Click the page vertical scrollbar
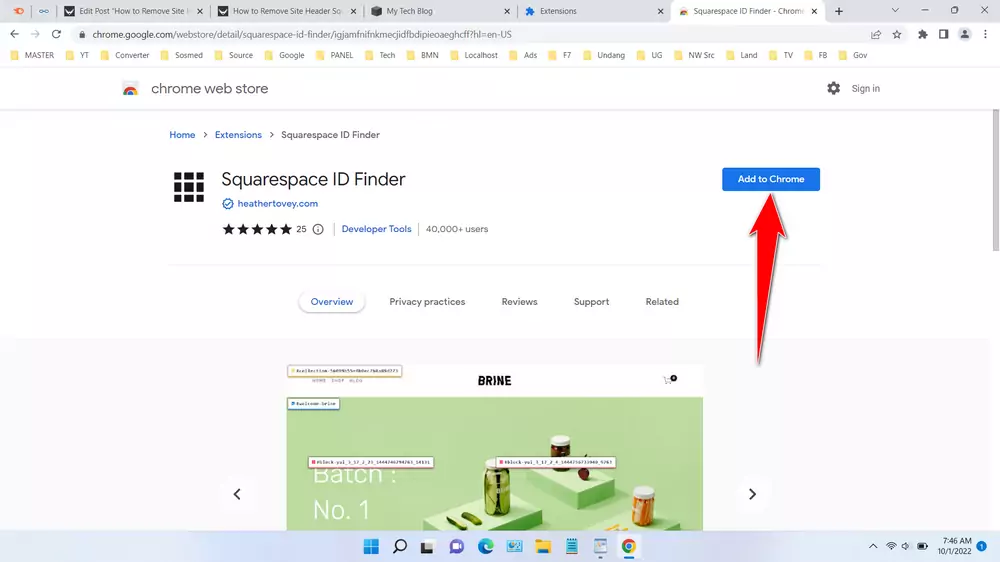Viewport: 1000px width, 562px height. (996, 181)
